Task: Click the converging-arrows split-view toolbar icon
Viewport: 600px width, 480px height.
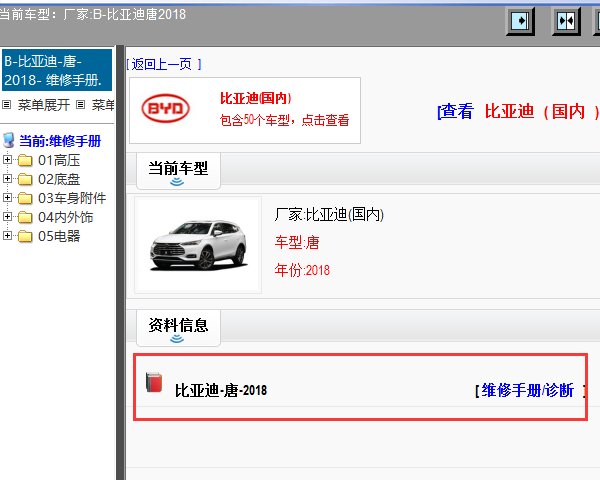Action: [x=566, y=21]
